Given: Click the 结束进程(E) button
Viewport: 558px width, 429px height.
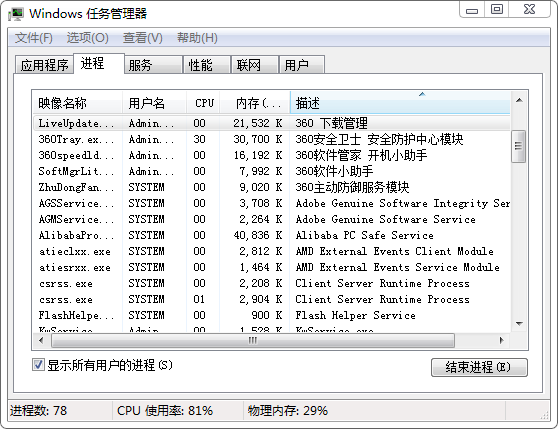Looking at the screenshot, I should [479, 367].
